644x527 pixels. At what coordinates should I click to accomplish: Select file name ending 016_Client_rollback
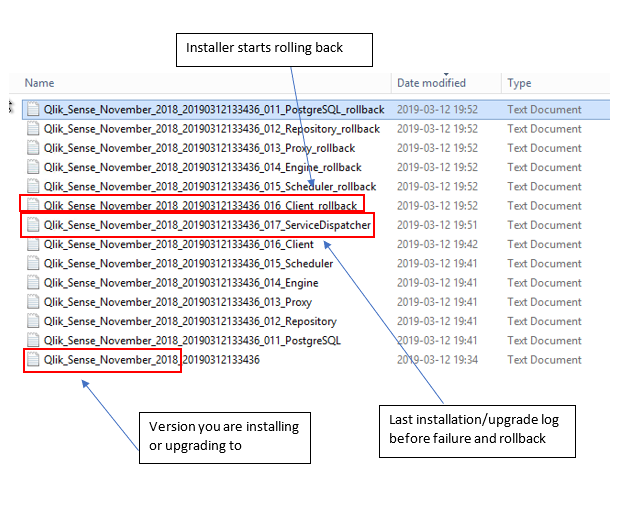coord(200,206)
